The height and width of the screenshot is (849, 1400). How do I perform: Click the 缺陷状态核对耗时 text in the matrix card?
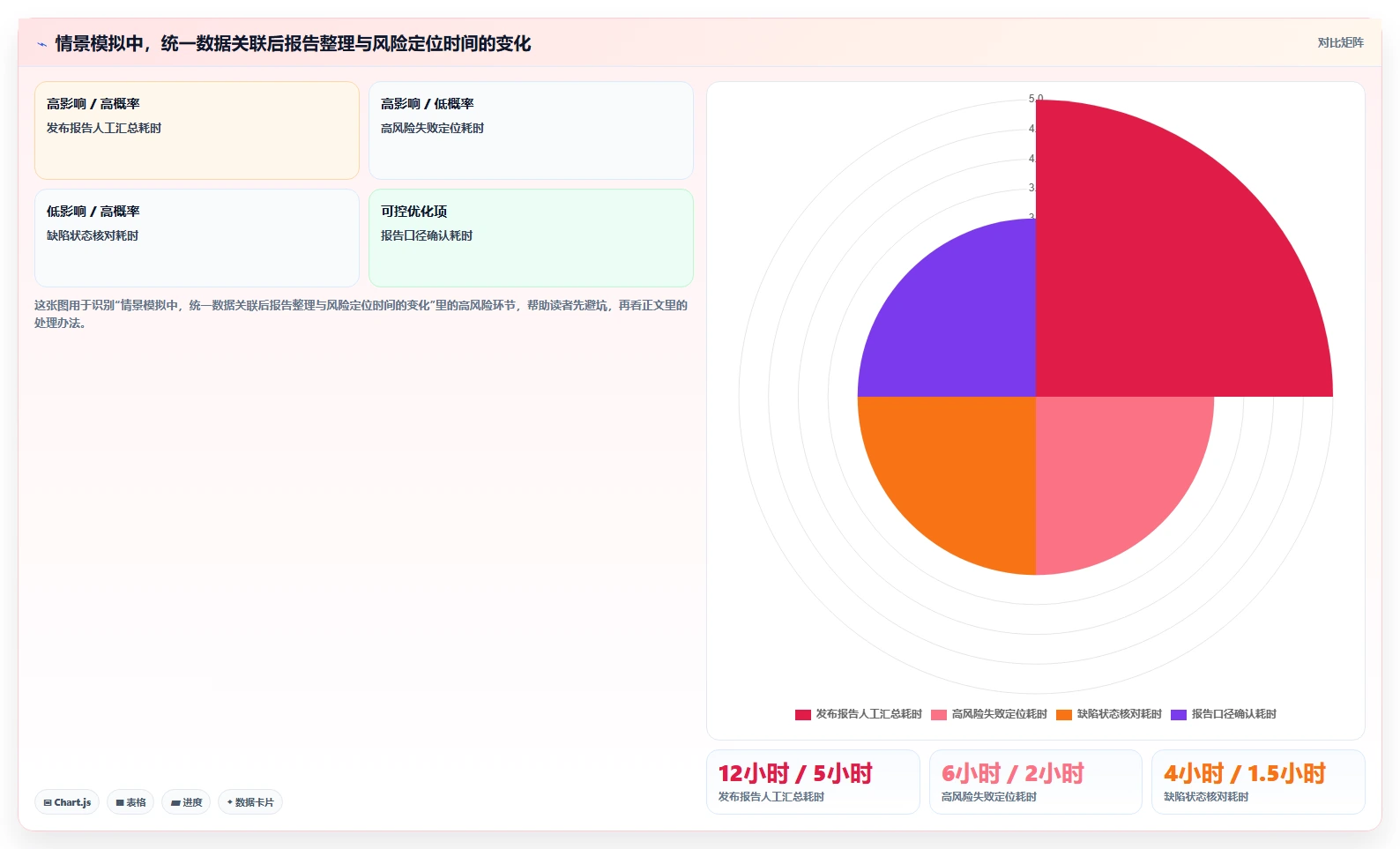click(93, 235)
